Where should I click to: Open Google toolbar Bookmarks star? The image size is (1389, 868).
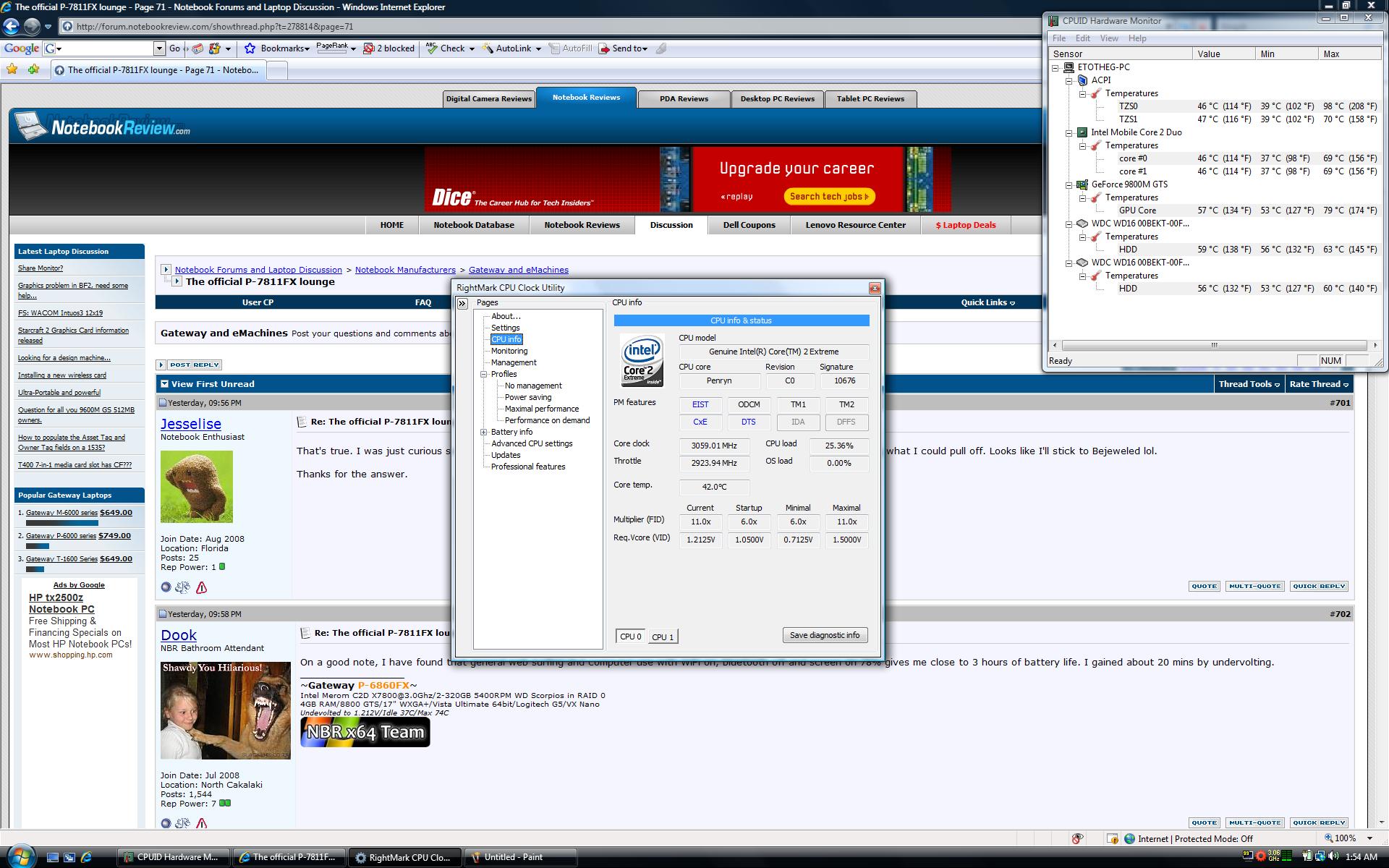pos(250,48)
